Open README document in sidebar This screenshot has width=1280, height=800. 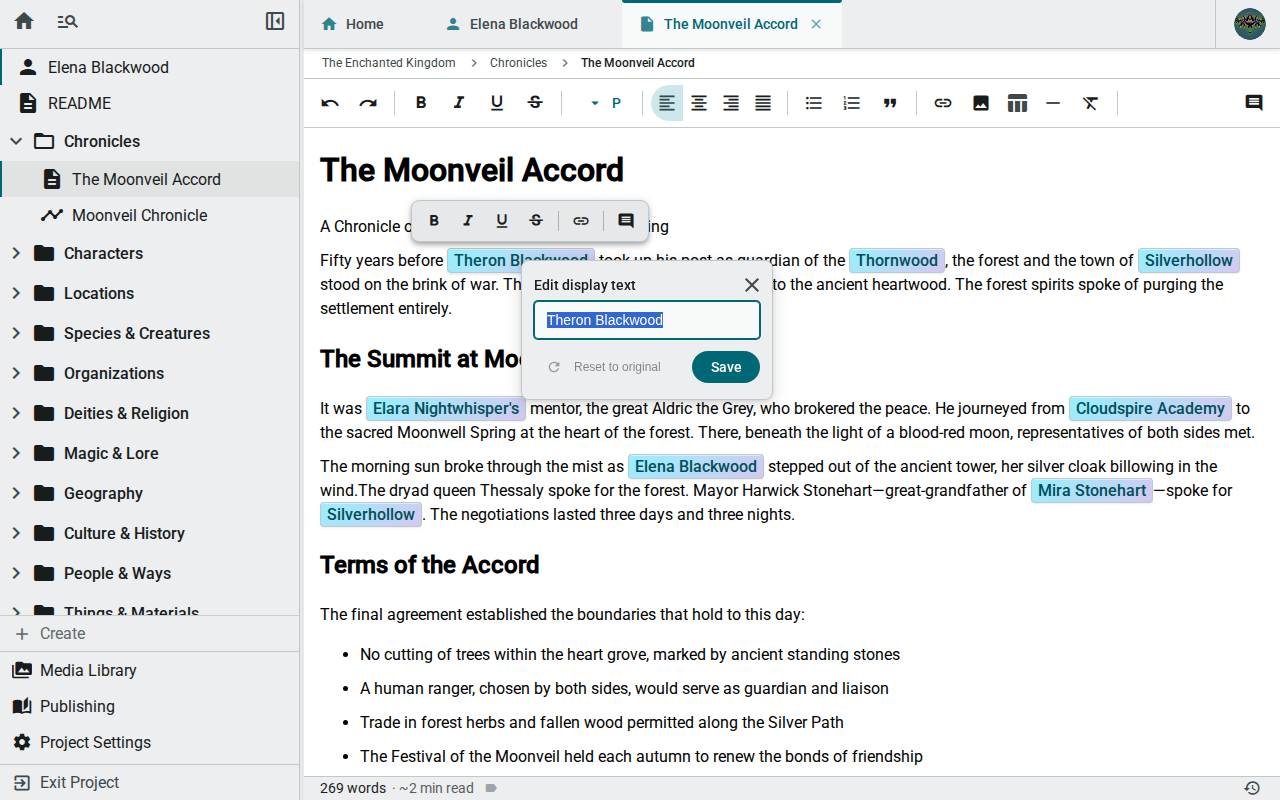[150, 103]
